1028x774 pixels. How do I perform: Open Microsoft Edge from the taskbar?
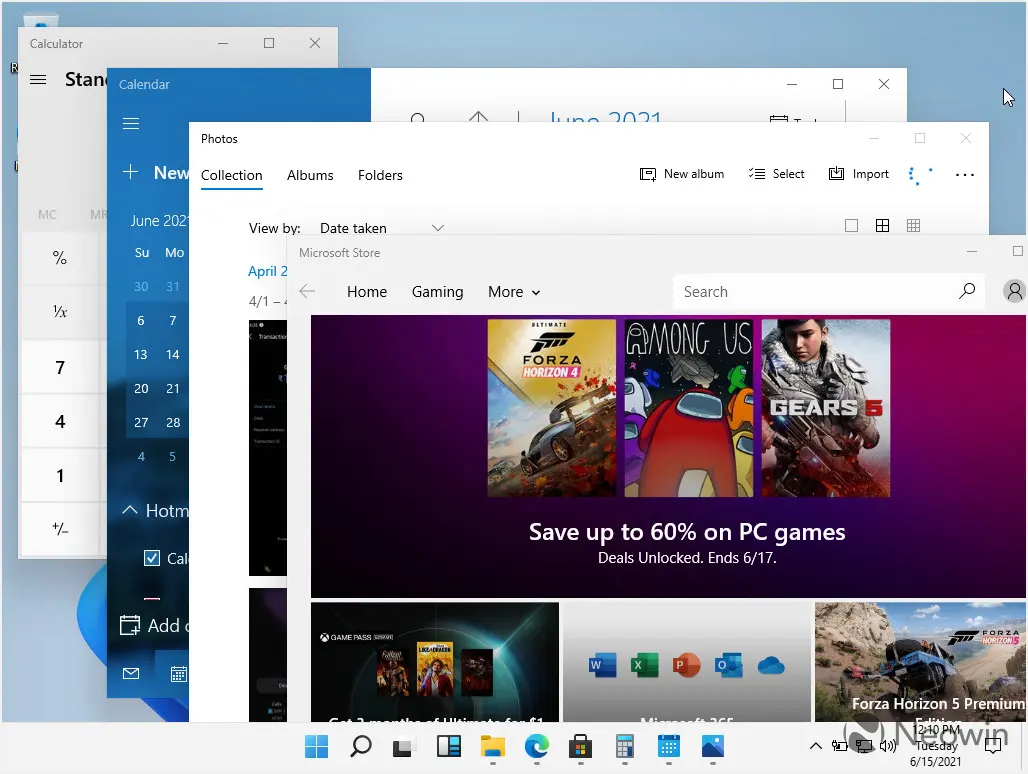coord(536,747)
